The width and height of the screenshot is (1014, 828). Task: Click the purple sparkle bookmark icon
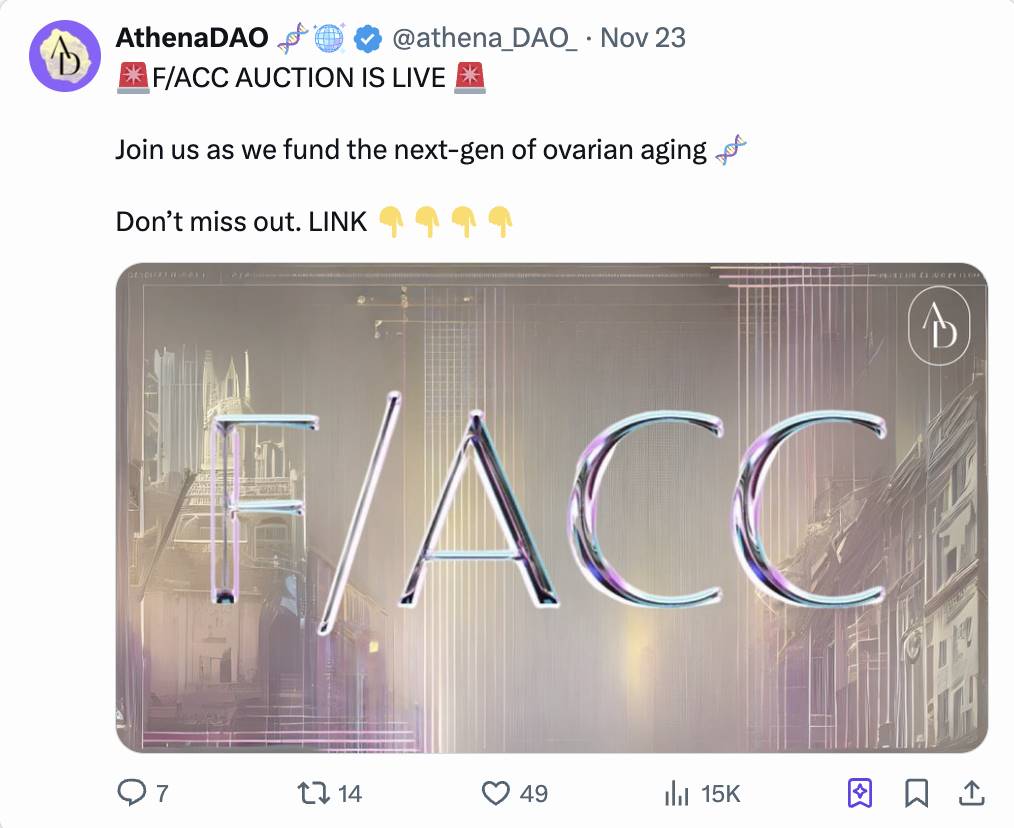click(859, 792)
